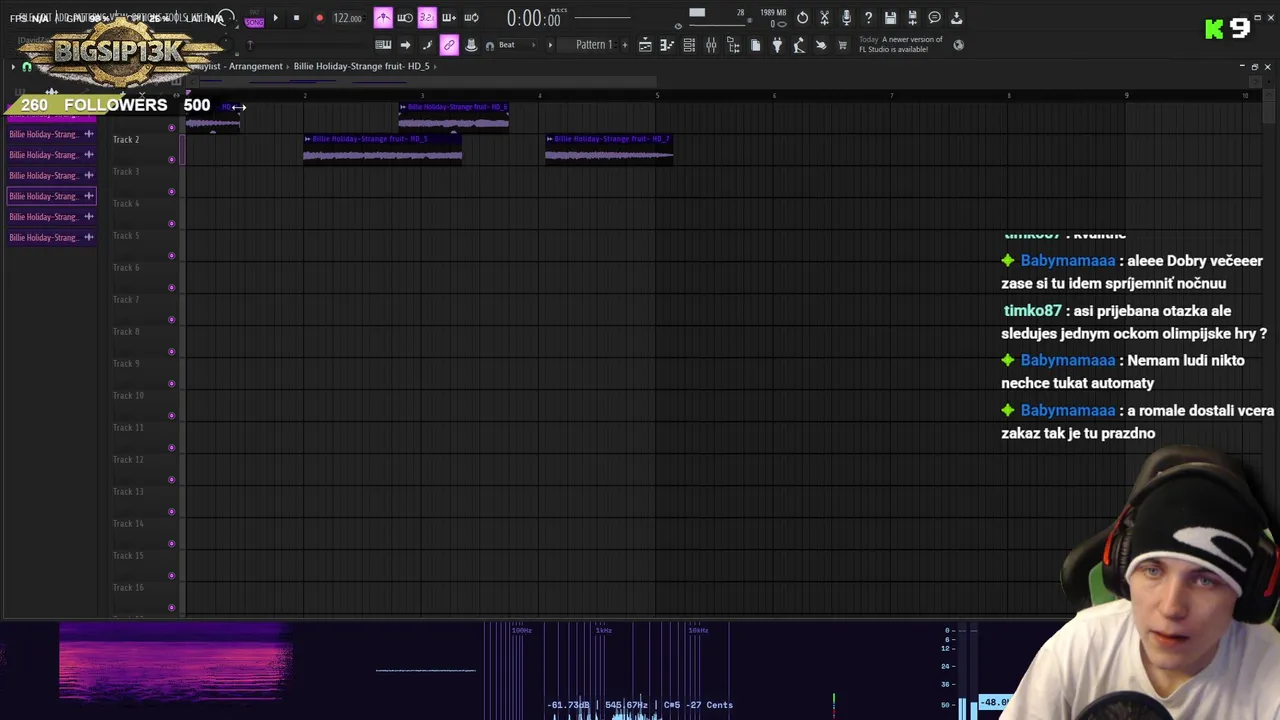Start playback with the play button
Image resolution: width=1280 pixels, height=720 pixels.
coord(276,18)
